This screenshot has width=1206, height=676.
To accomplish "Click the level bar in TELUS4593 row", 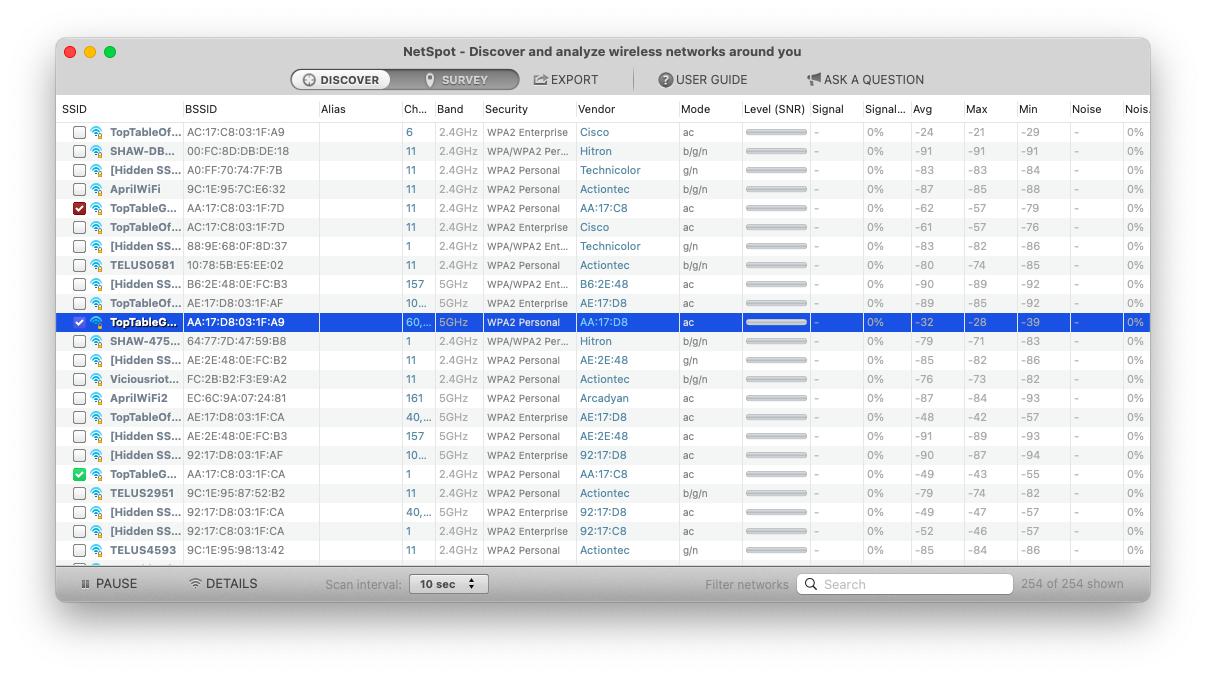I will coord(776,550).
